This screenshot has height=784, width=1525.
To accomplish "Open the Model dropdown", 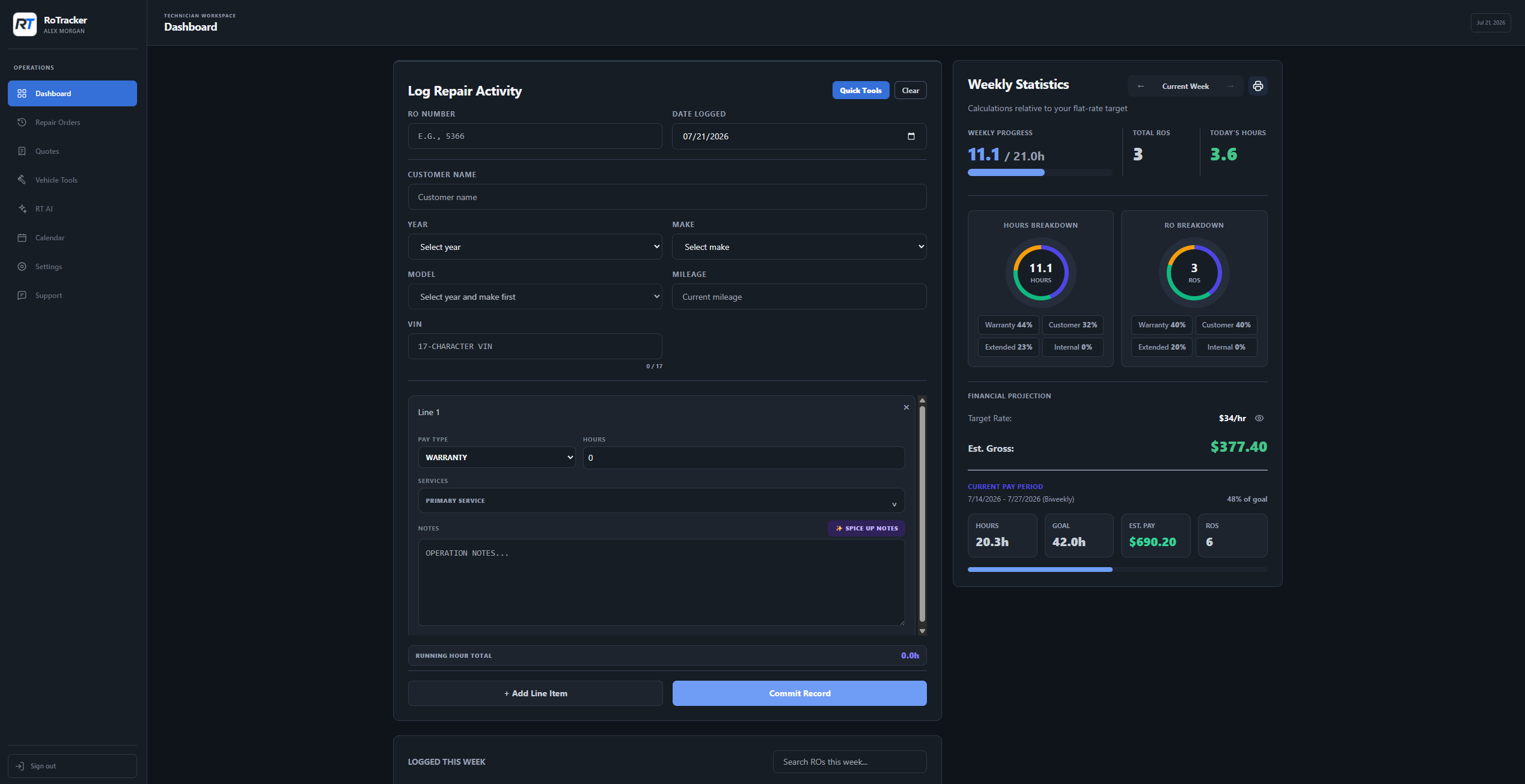I will click(x=535, y=297).
